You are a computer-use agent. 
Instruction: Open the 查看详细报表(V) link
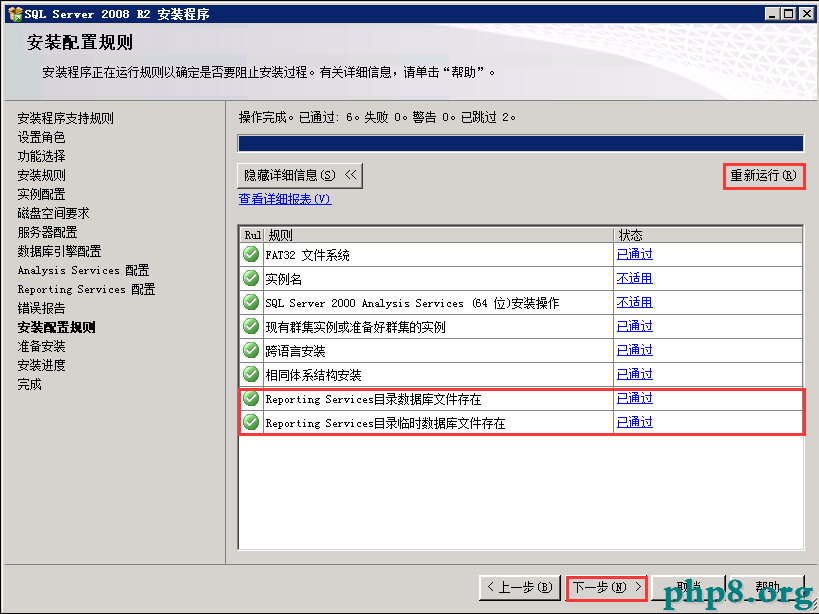(x=285, y=199)
